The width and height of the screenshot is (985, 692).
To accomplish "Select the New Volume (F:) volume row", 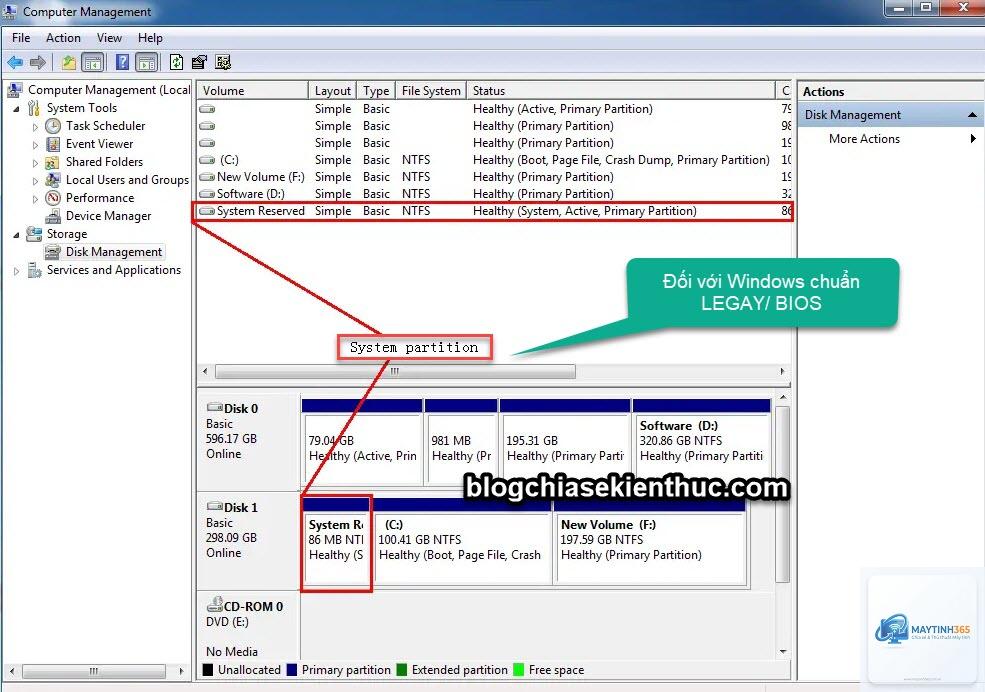I will [x=494, y=177].
